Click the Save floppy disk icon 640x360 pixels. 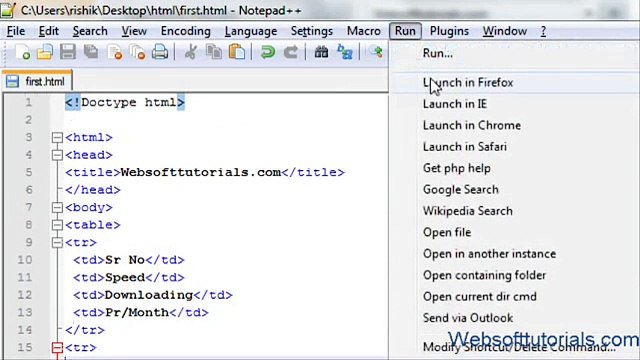tap(68, 52)
